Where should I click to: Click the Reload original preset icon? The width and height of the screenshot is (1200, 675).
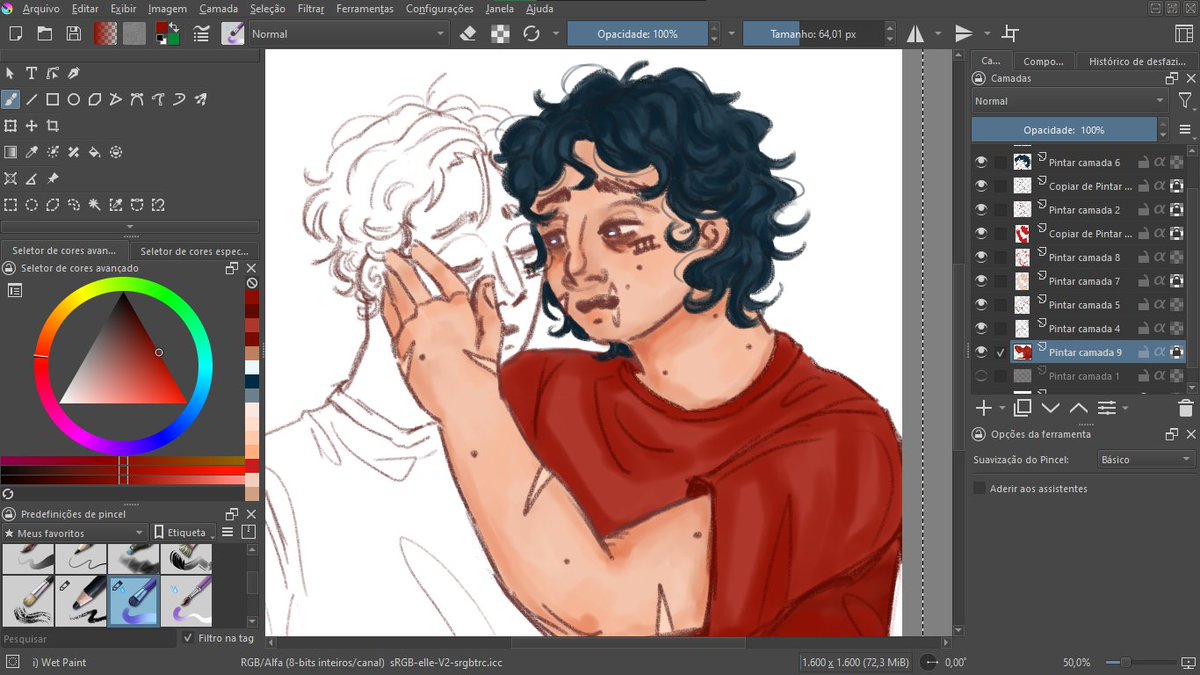(x=531, y=33)
